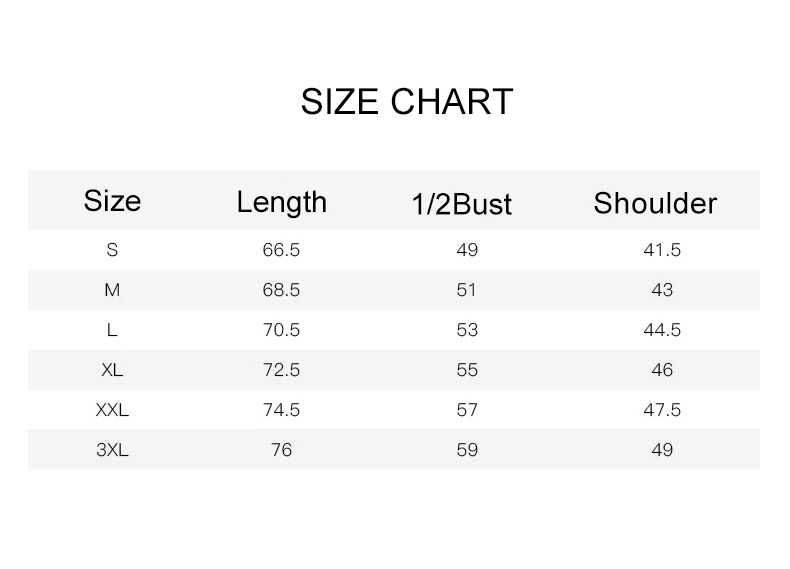This screenshot has width=790, height=569.
Task: Click the 47.5 shoulder value
Action: [x=661, y=410]
